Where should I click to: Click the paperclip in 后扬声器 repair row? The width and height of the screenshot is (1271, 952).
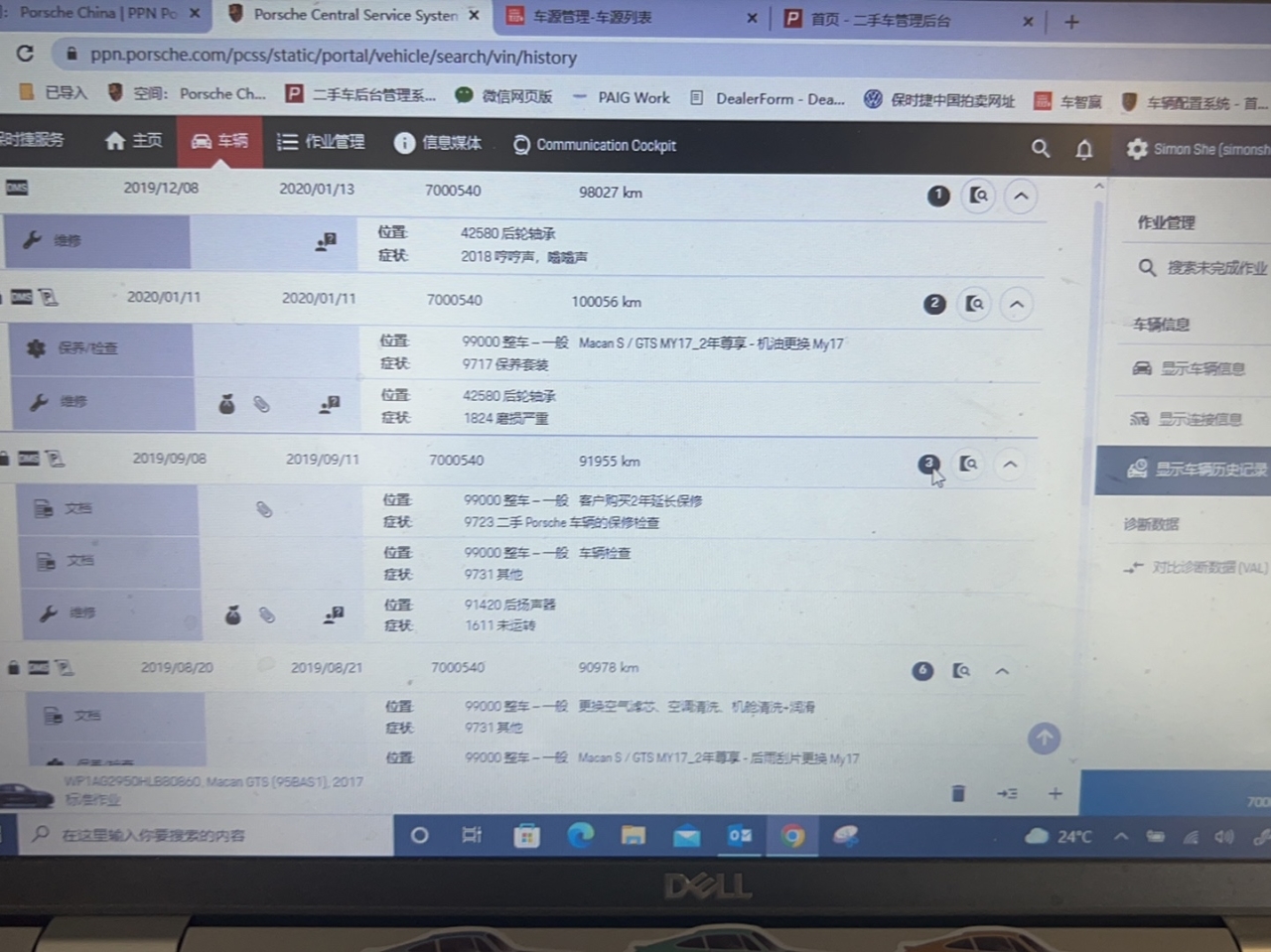click(267, 615)
